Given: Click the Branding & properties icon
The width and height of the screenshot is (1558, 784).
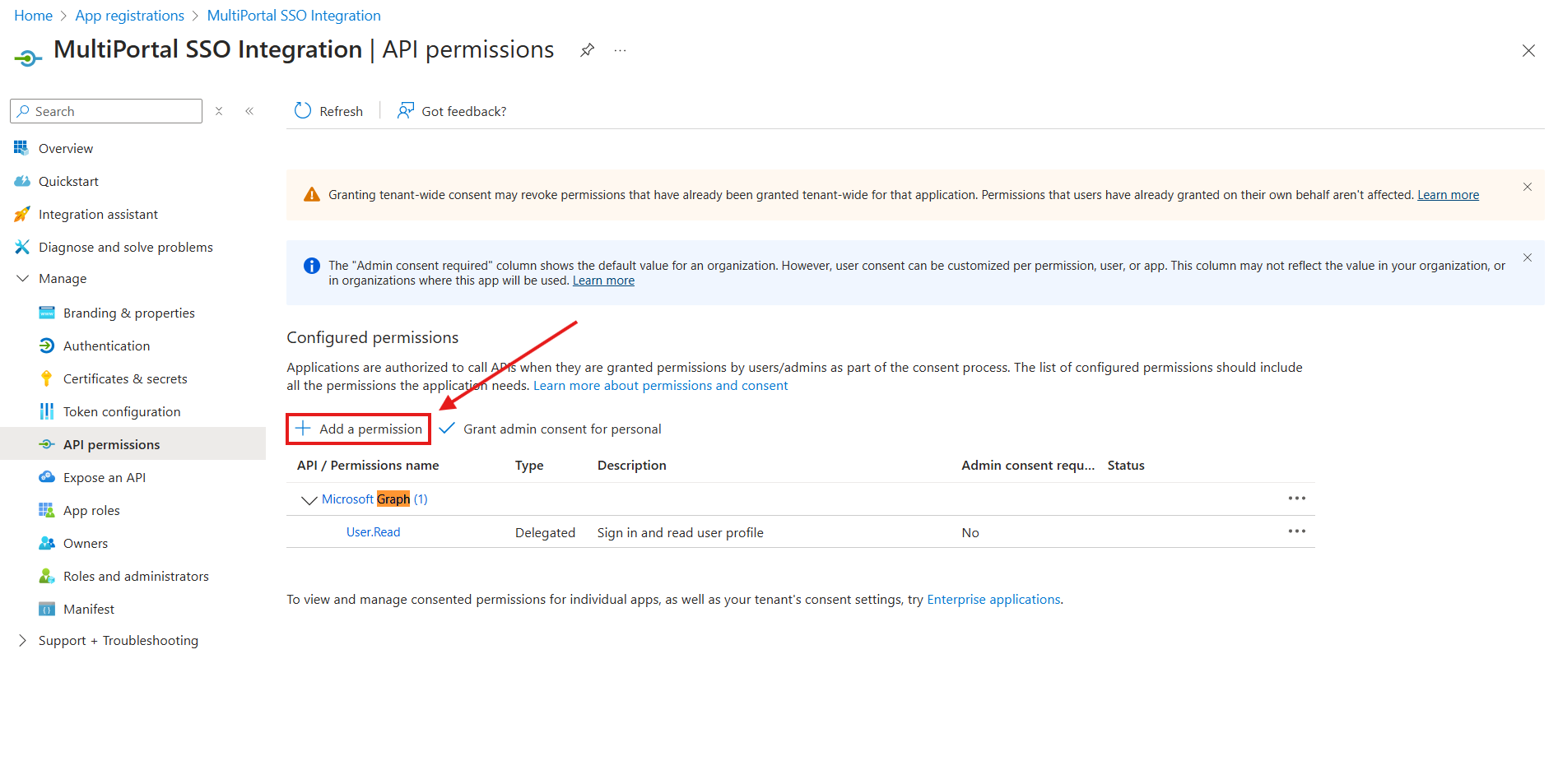Looking at the screenshot, I should click(47, 313).
